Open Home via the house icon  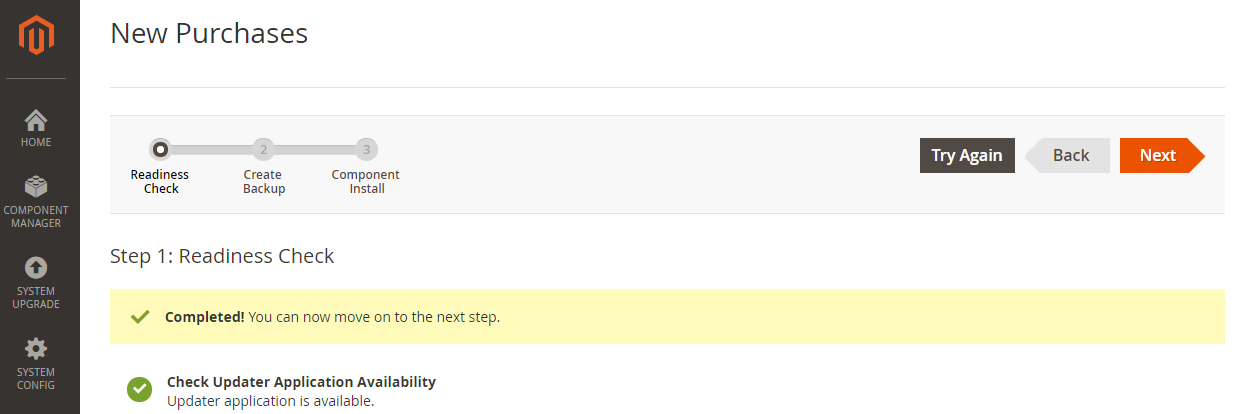coord(36,120)
